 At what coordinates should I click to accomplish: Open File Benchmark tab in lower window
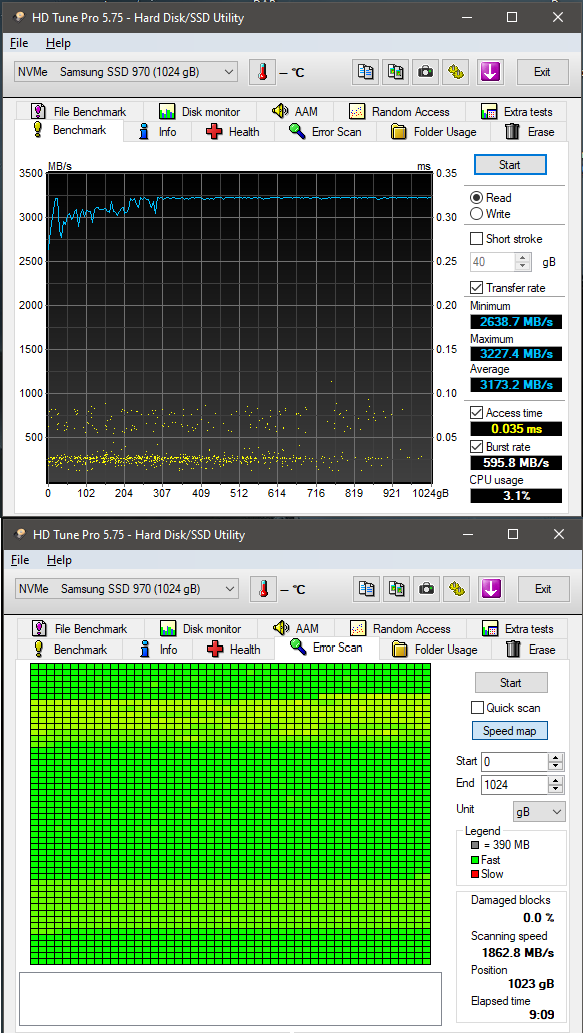80,628
